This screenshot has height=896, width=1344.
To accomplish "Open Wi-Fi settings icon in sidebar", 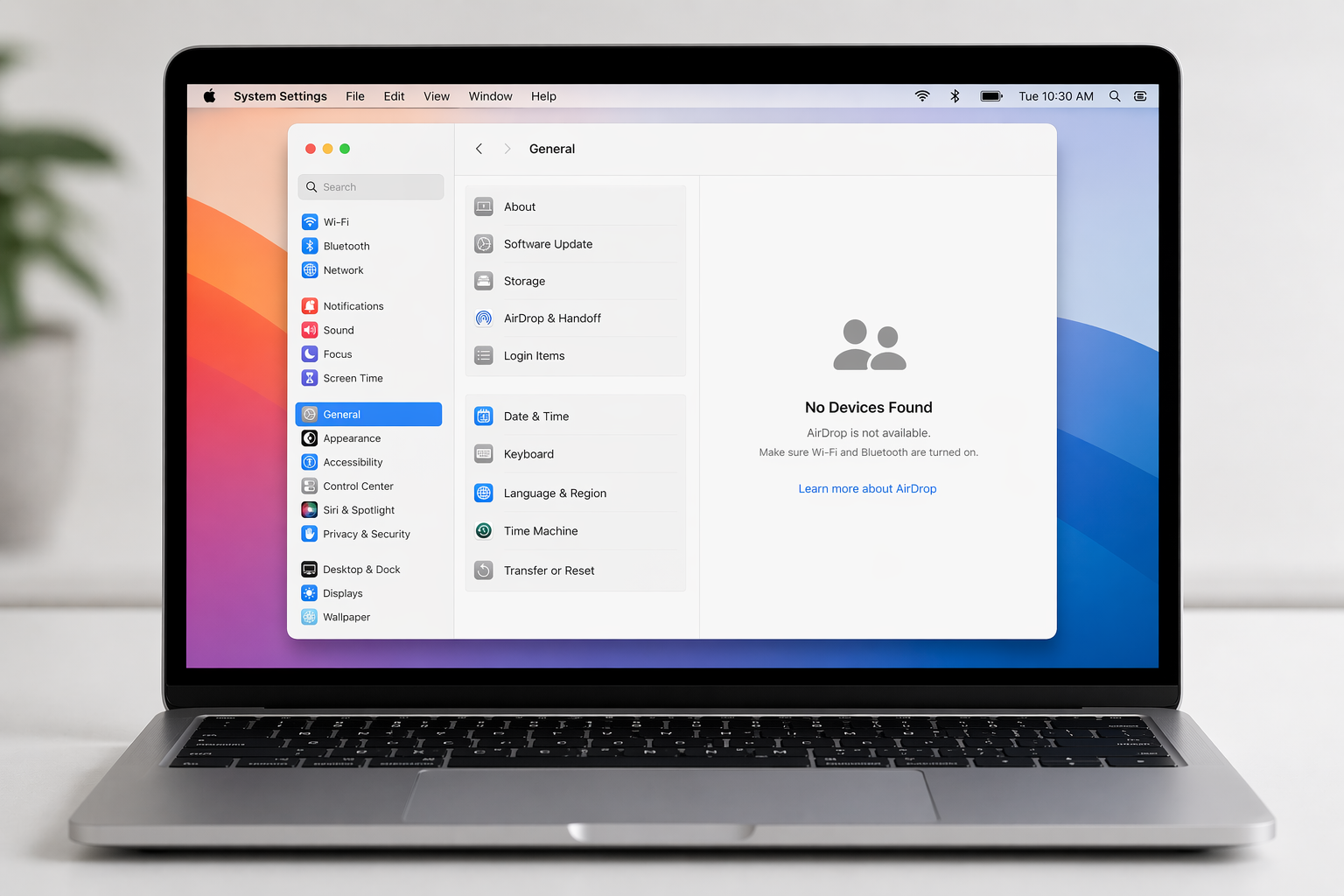I will coord(310,221).
